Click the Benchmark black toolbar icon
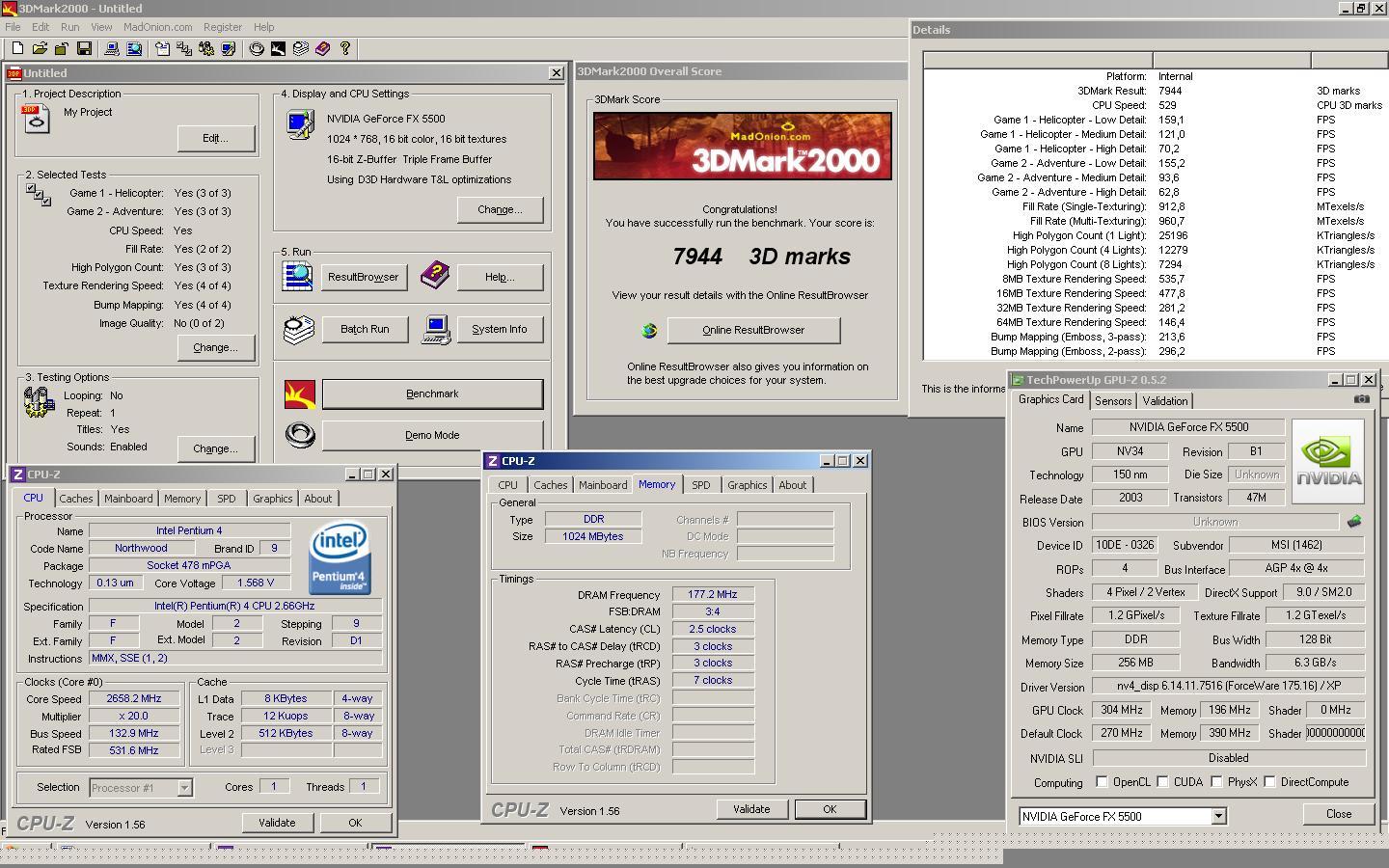The height and width of the screenshot is (868, 1389). [x=279, y=48]
